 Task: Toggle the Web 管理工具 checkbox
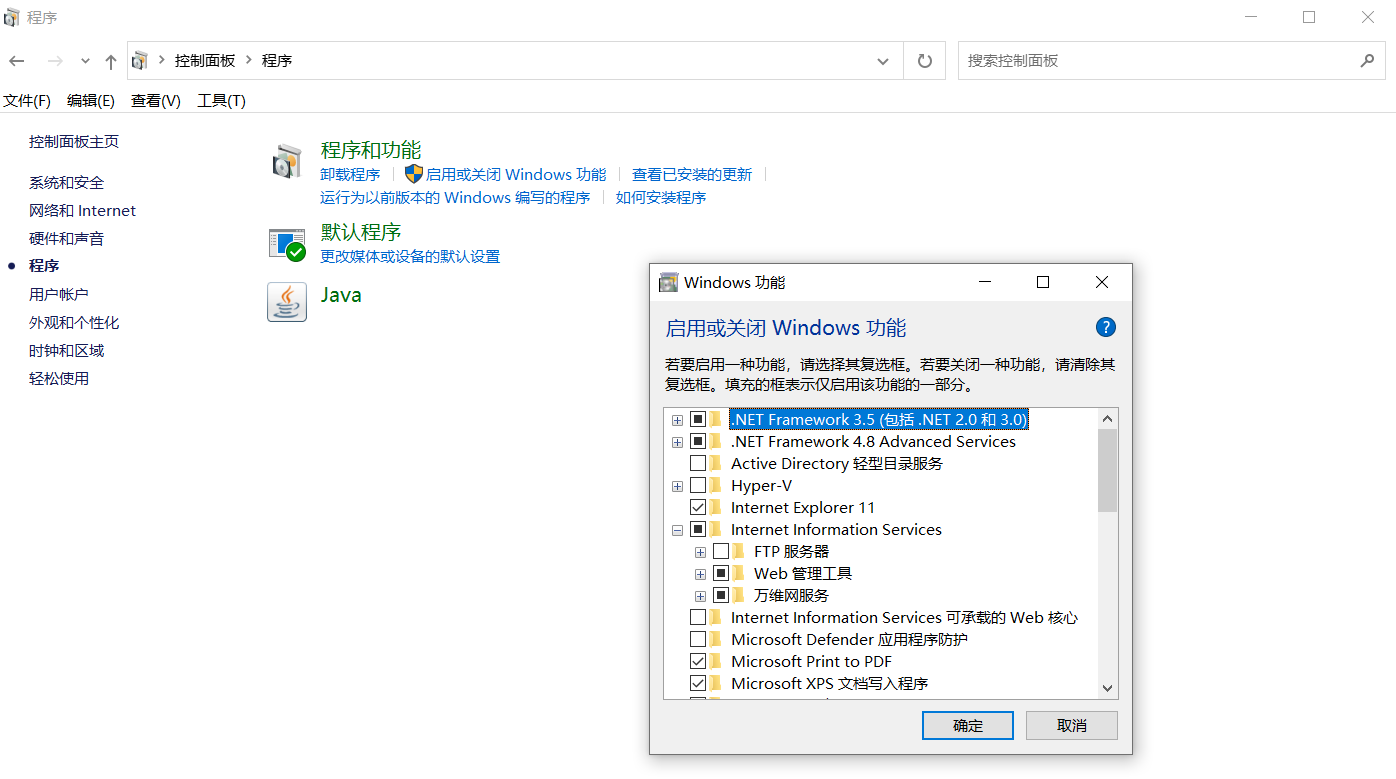[x=721, y=574]
